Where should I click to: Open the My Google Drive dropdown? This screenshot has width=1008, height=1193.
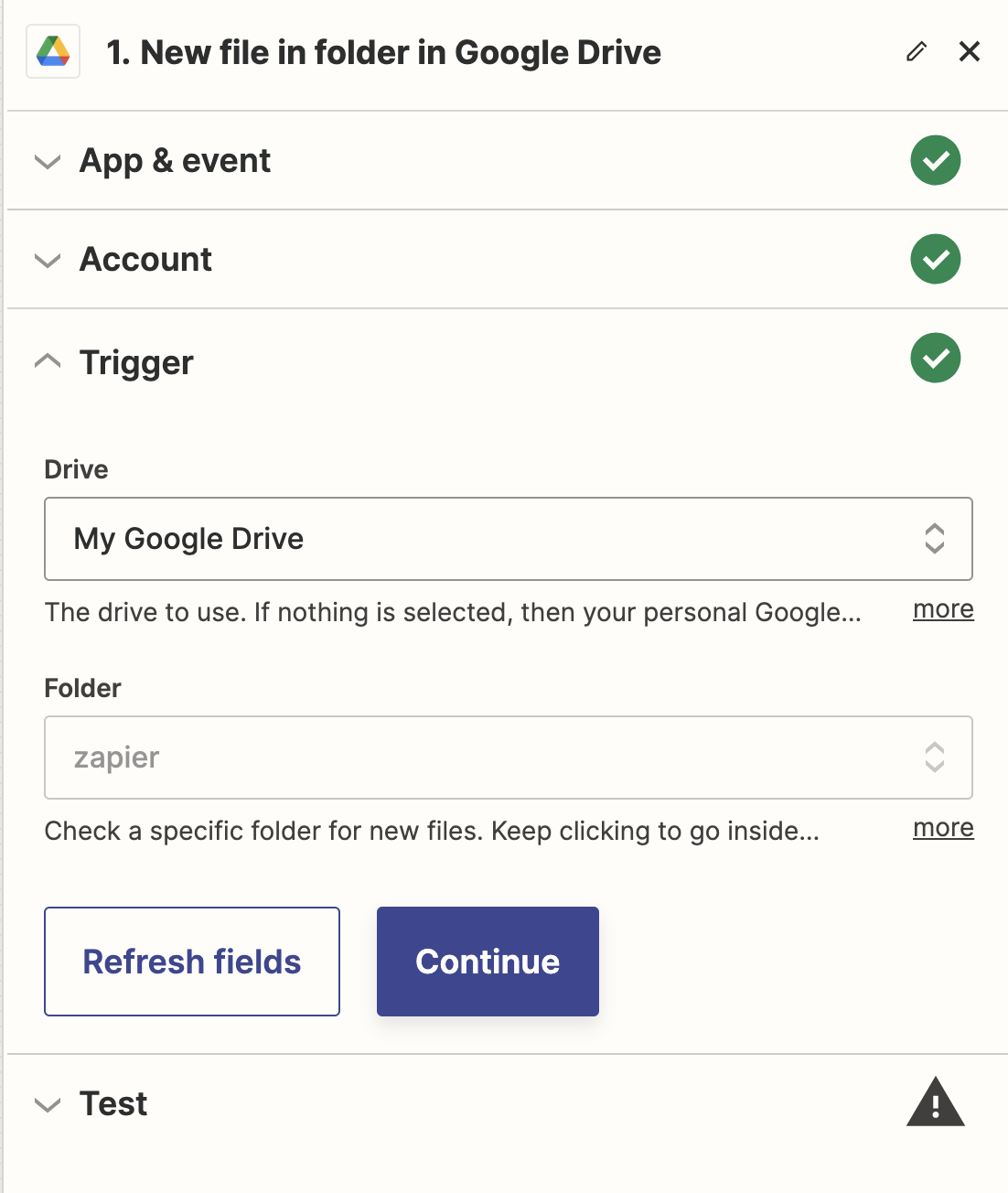click(509, 539)
